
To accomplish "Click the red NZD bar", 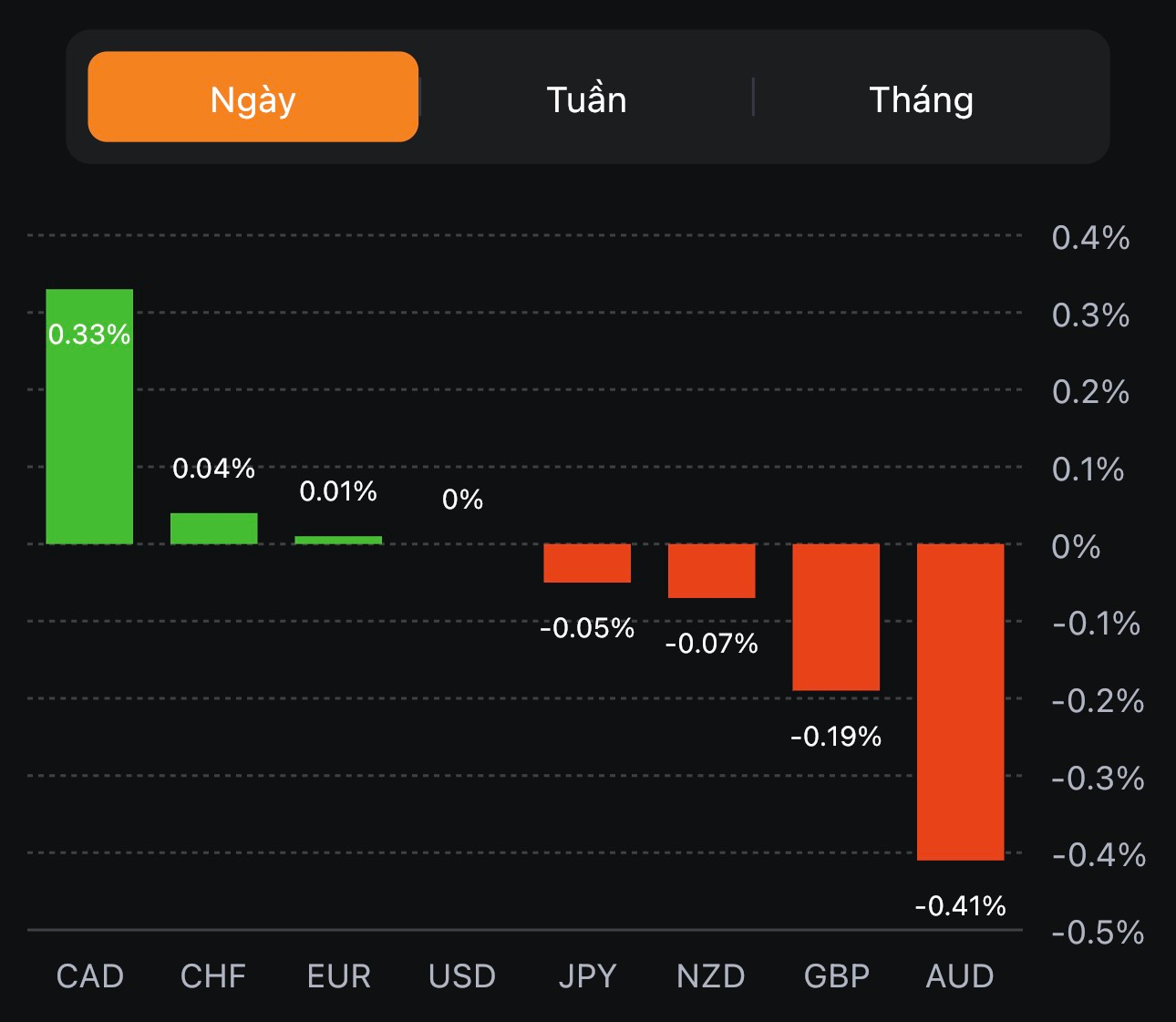I will click(x=711, y=571).
